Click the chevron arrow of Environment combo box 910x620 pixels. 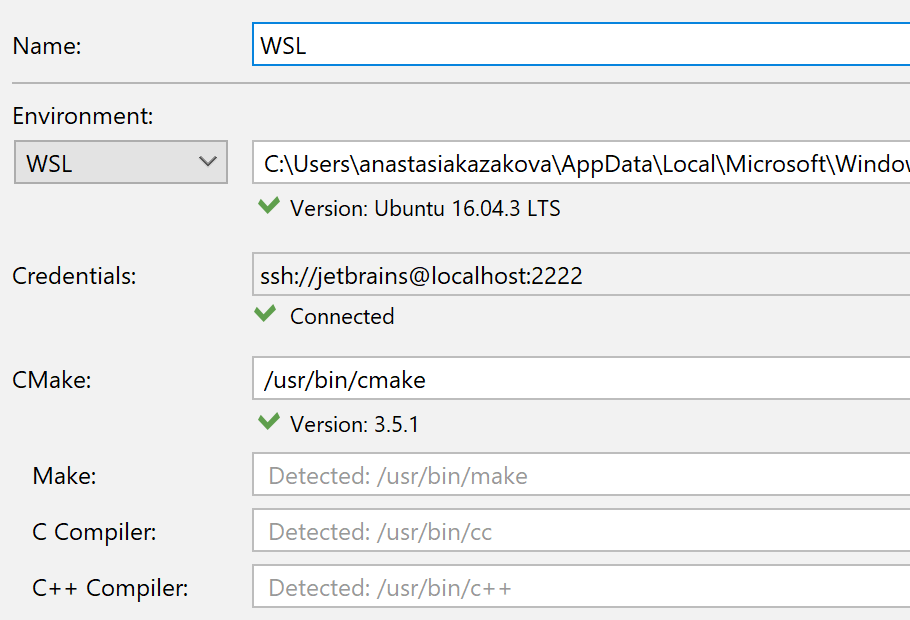[207, 162]
